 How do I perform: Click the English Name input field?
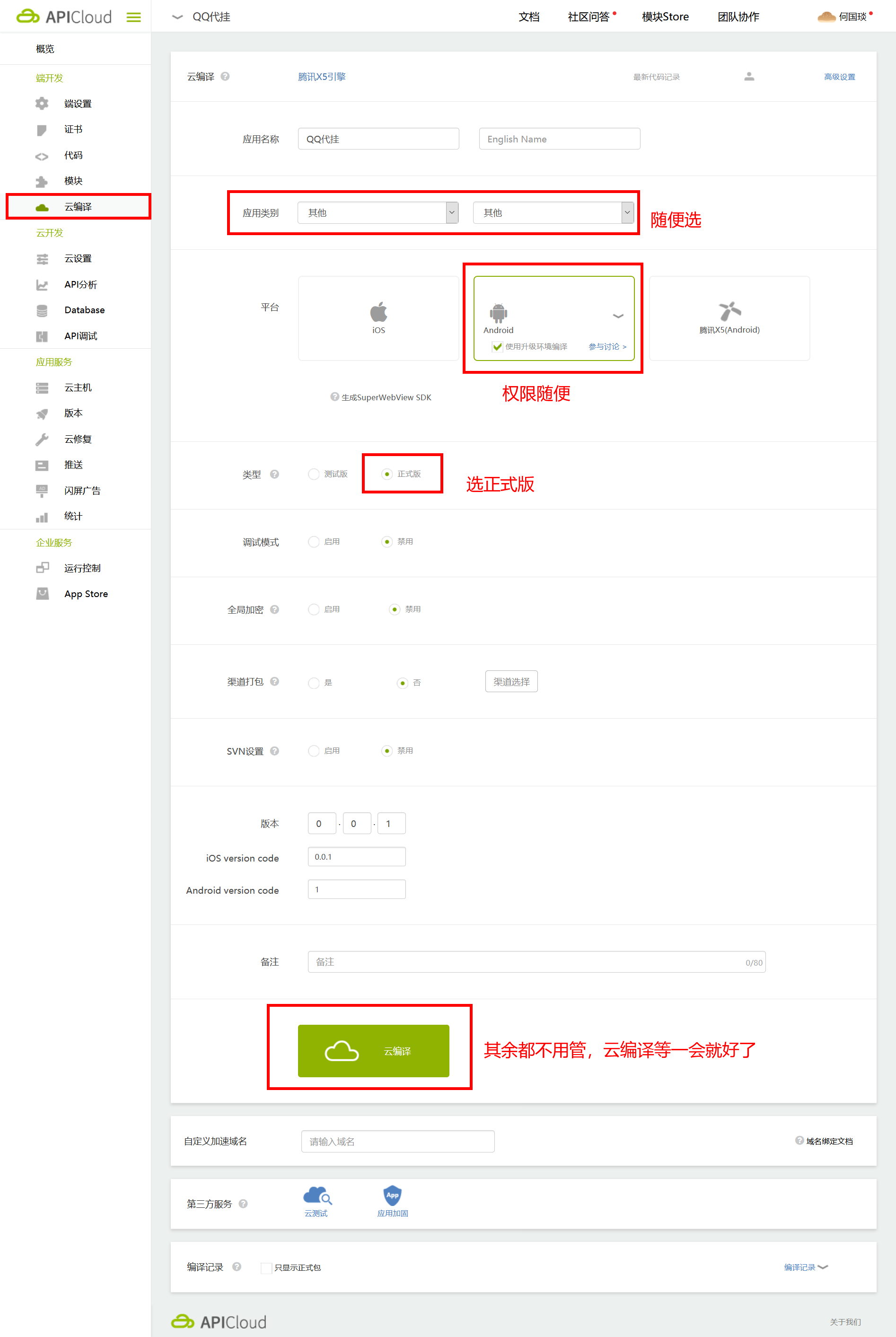point(560,139)
